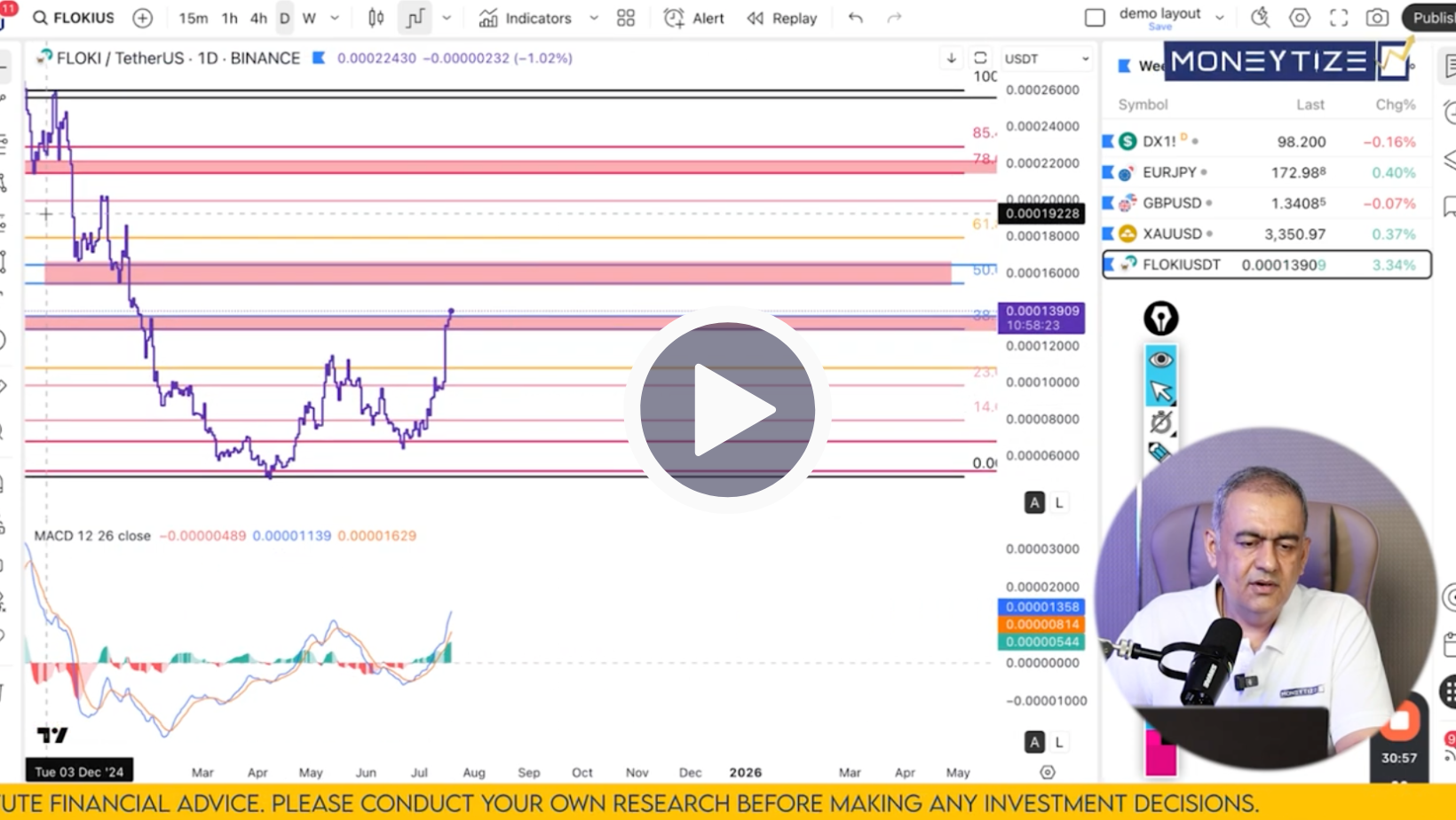Sort watchlist by Symbol column
The height and width of the screenshot is (820, 1456).
click(x=1143, y=105)
